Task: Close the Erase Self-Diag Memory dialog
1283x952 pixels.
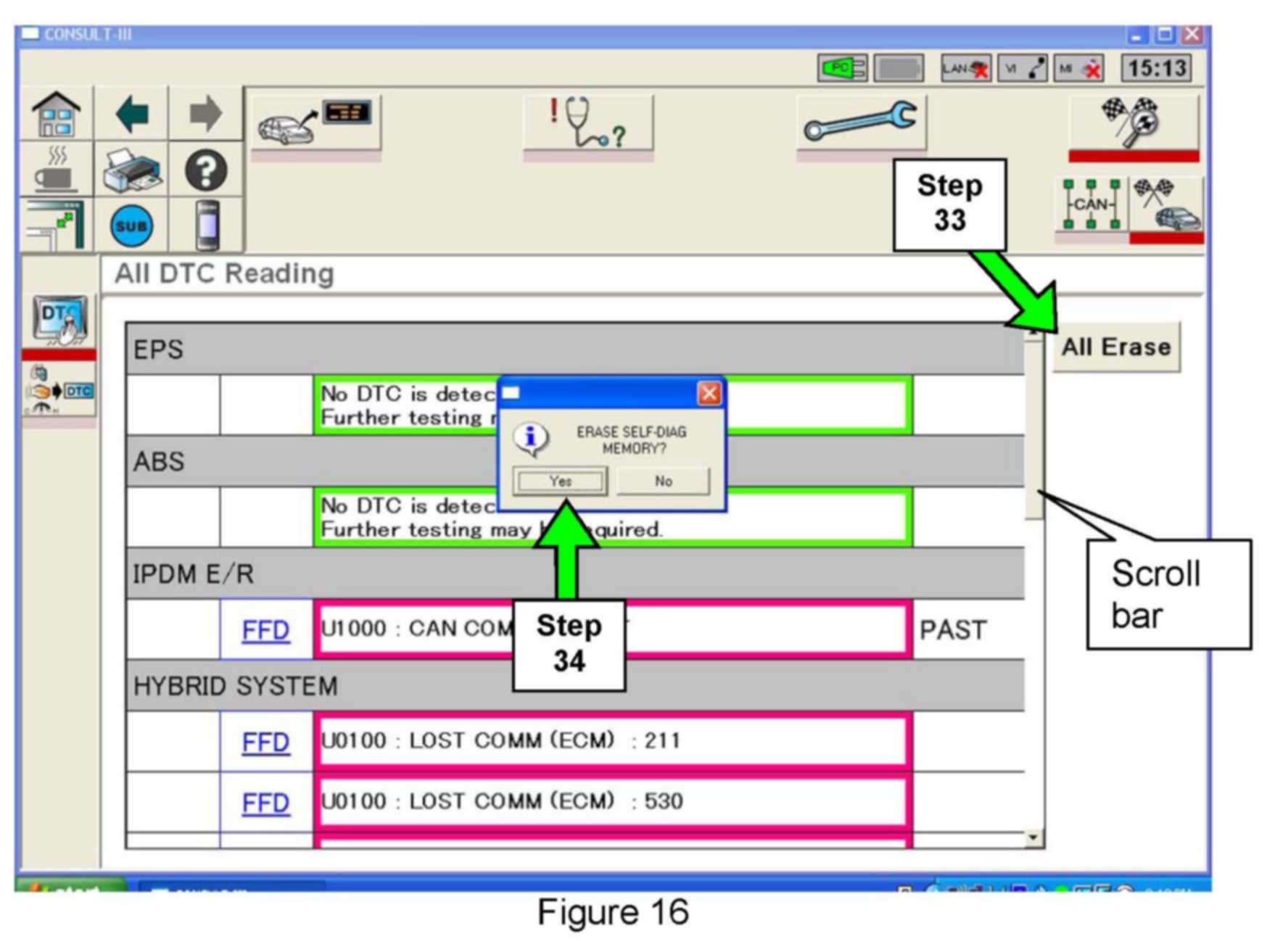Action: tap(709, 394)
